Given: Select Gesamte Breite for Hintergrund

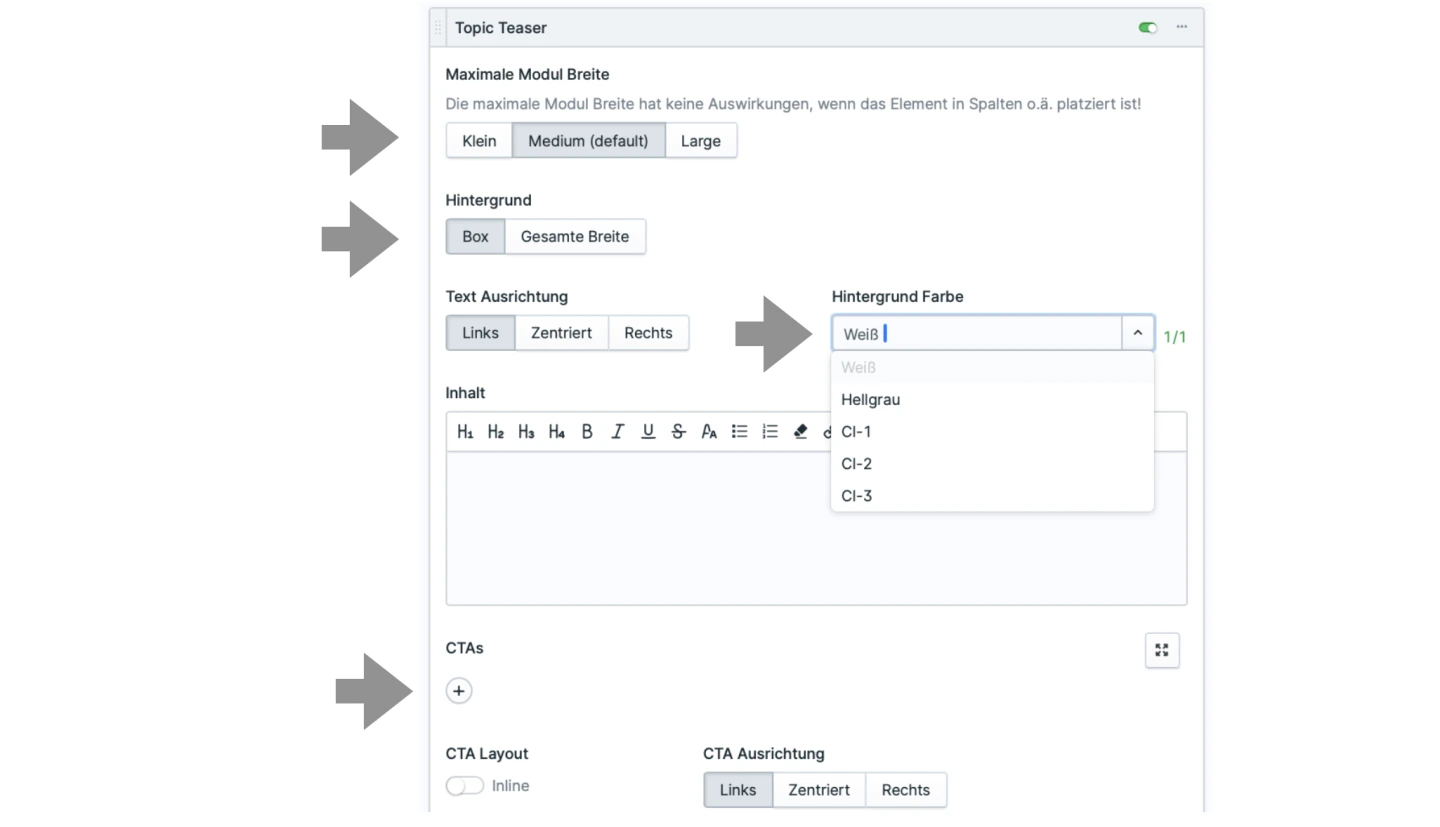Looking at the screenshot, I should coord(575,237).
